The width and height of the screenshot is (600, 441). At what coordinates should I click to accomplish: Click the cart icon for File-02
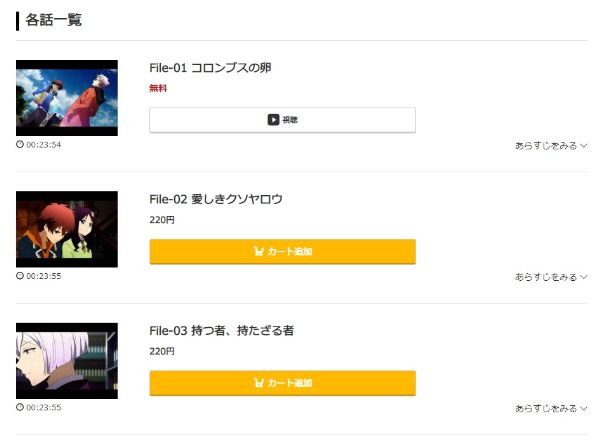[x=259, y=252]
